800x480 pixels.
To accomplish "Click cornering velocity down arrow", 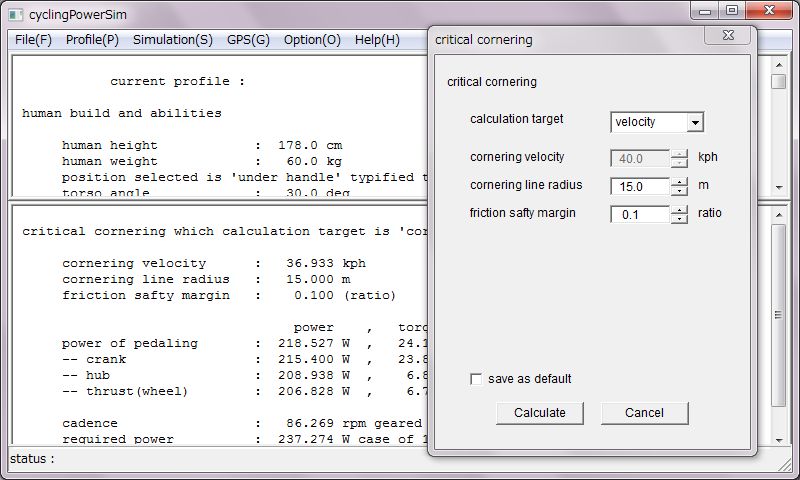I will [679, 163].
